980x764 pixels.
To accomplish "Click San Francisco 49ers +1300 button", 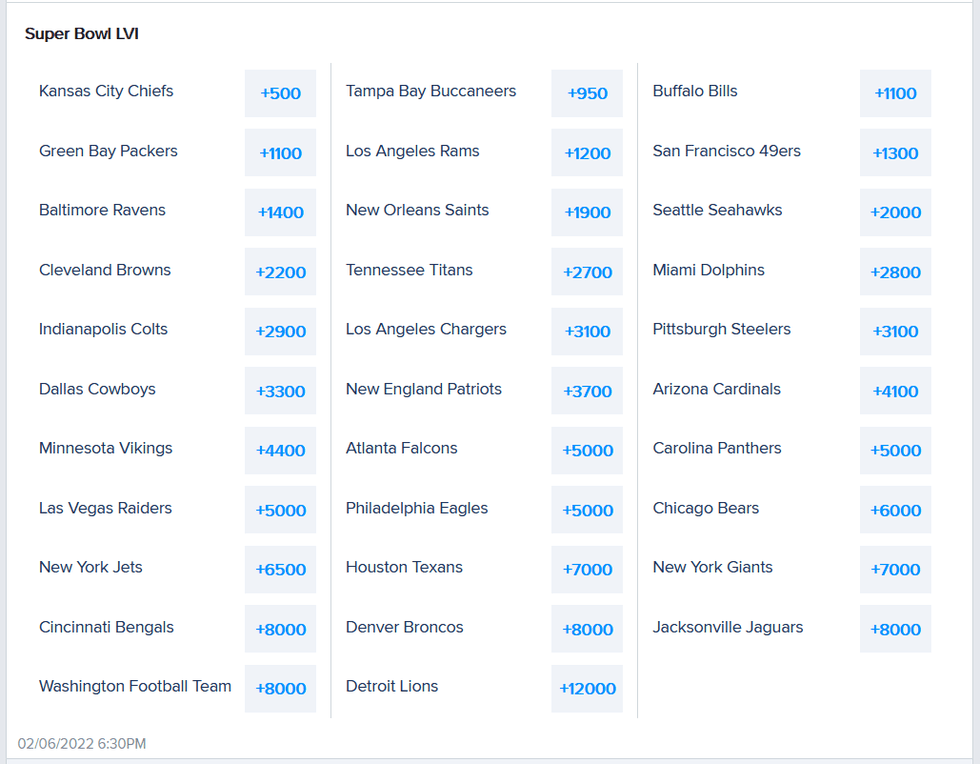I will tap(895, 152).
